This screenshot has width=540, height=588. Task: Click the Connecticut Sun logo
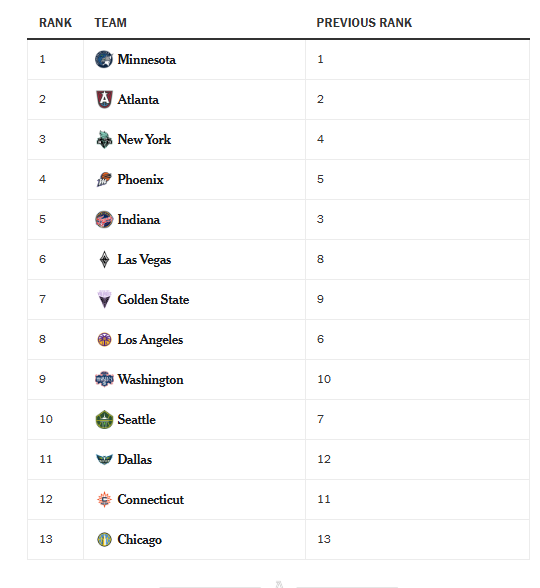pos(104,499)
